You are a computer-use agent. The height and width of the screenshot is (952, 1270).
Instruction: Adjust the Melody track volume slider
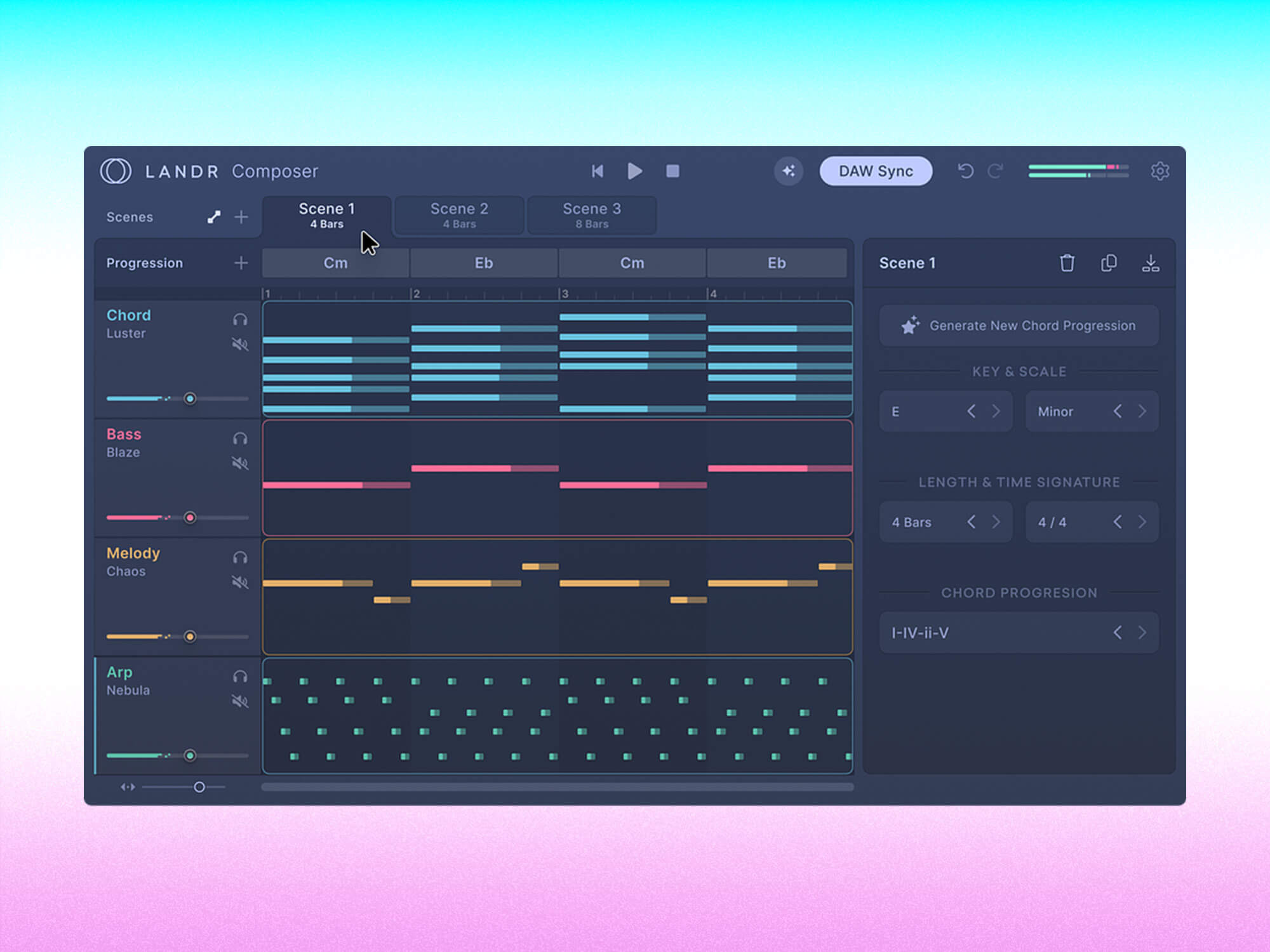click(189, 637)
